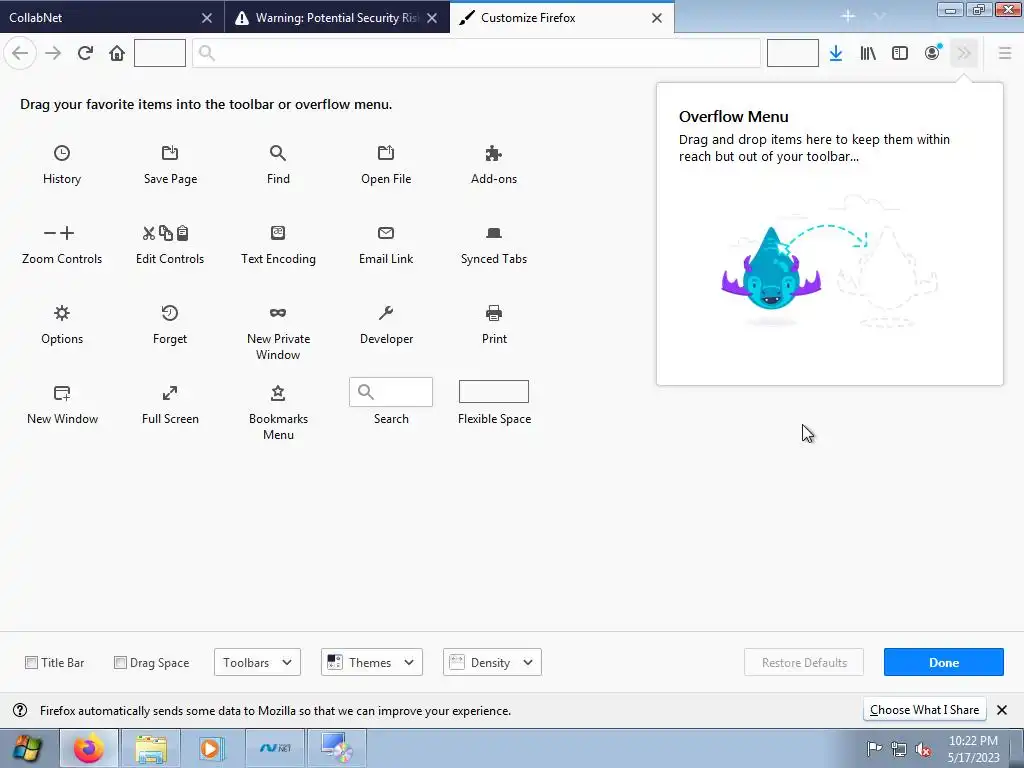Click the Flexible Space widget
This screenshot has height=768, width=1024.
pos(494,391)
